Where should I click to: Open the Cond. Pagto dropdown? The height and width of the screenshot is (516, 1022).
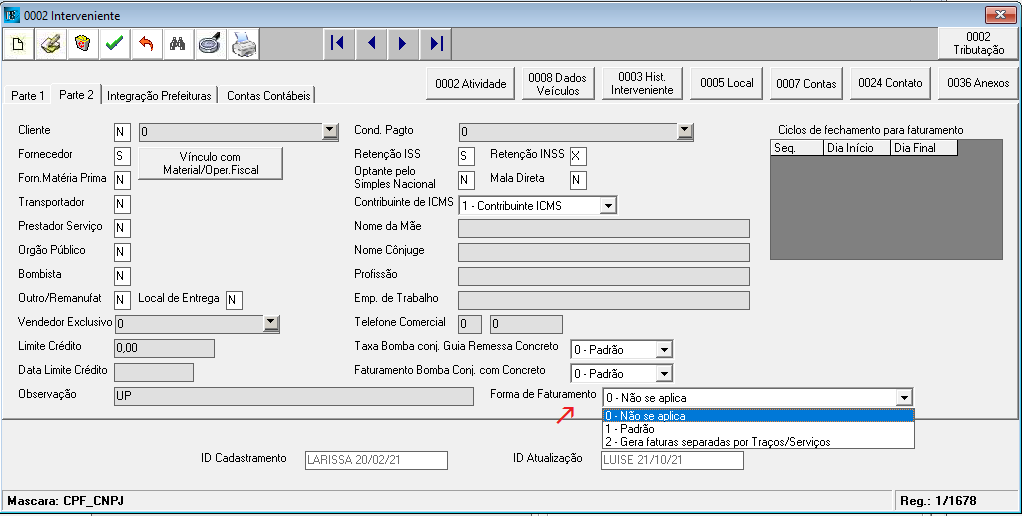pyautogui.click(x=684, y=132)
